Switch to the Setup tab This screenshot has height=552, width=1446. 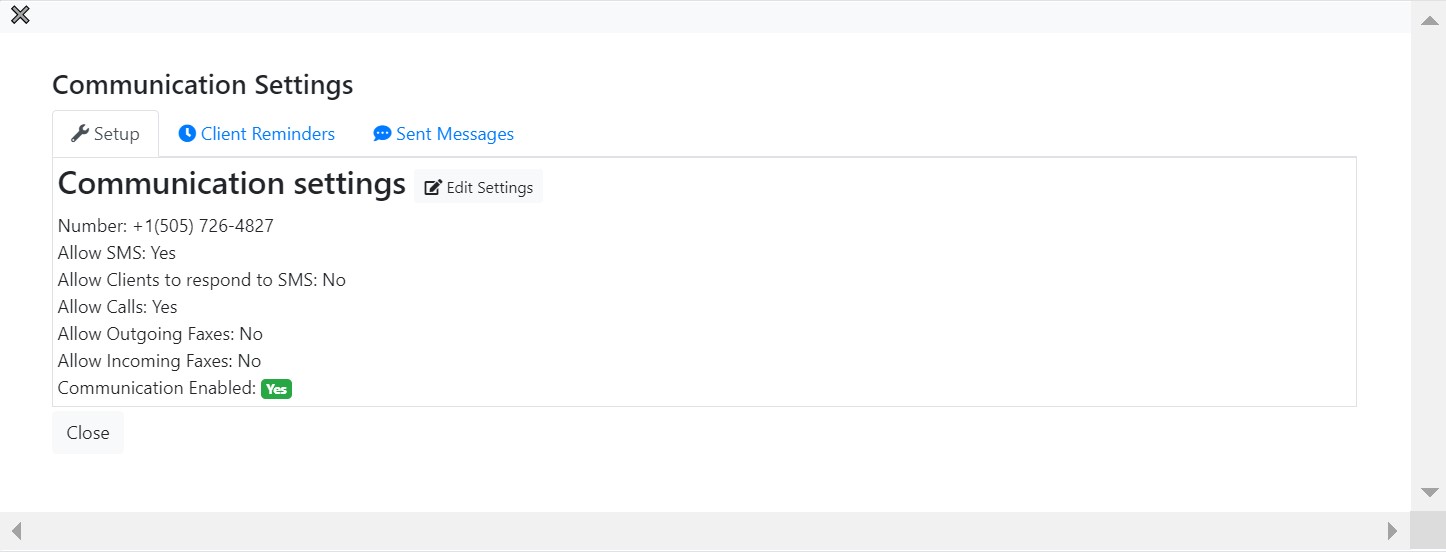click(105, 134)
